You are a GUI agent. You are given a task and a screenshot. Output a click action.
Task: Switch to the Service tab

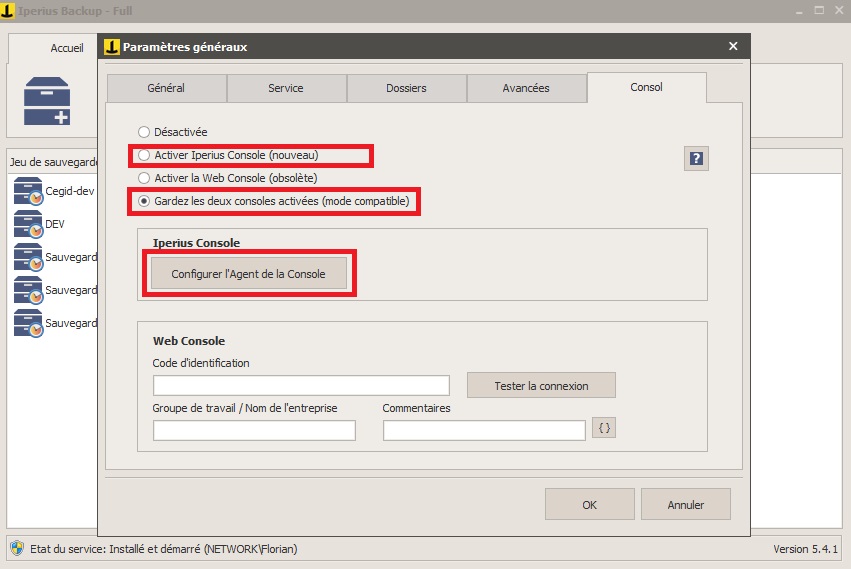coord(287,88)
